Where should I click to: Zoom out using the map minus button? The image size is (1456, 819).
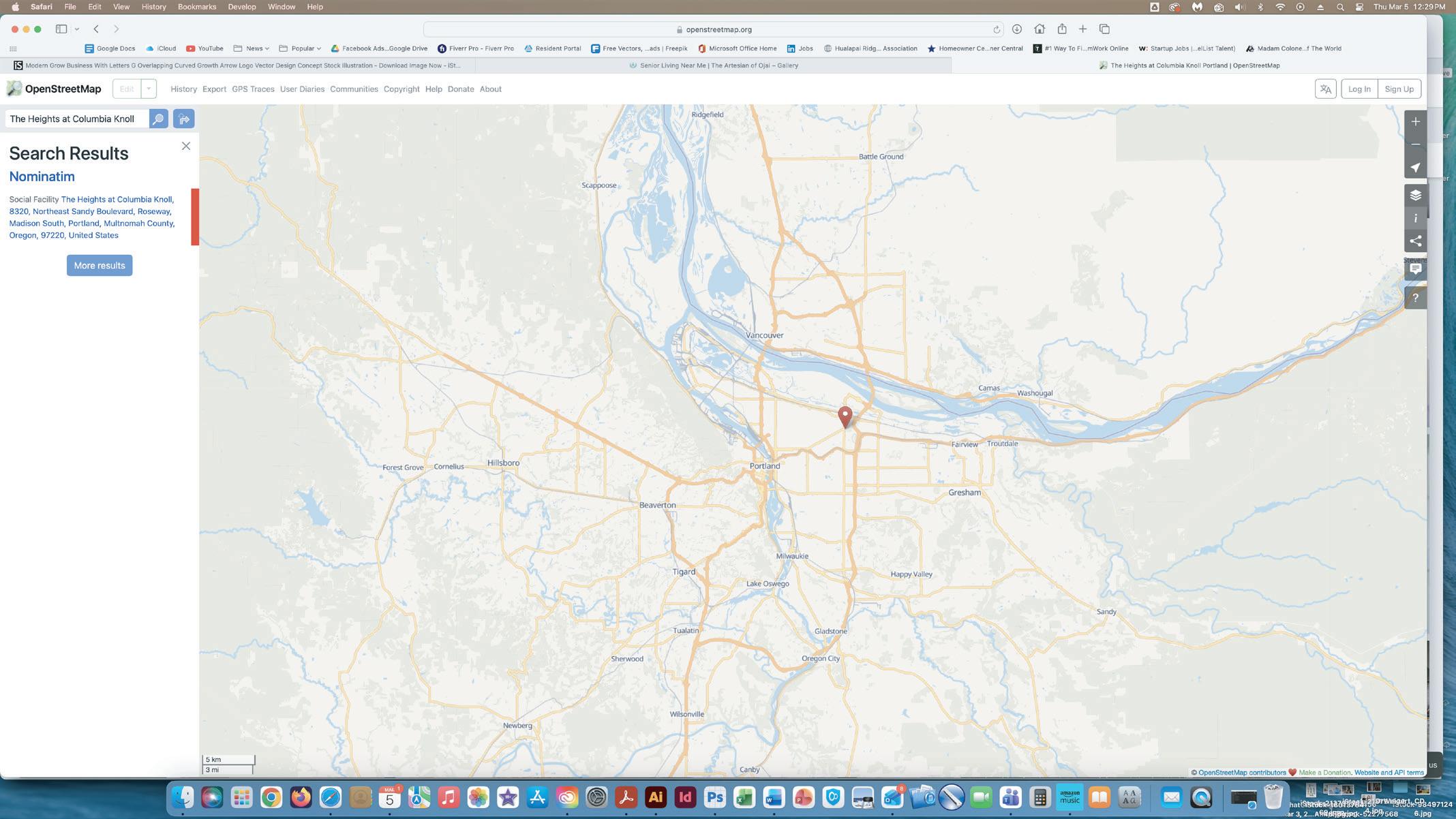(1415, 144)
